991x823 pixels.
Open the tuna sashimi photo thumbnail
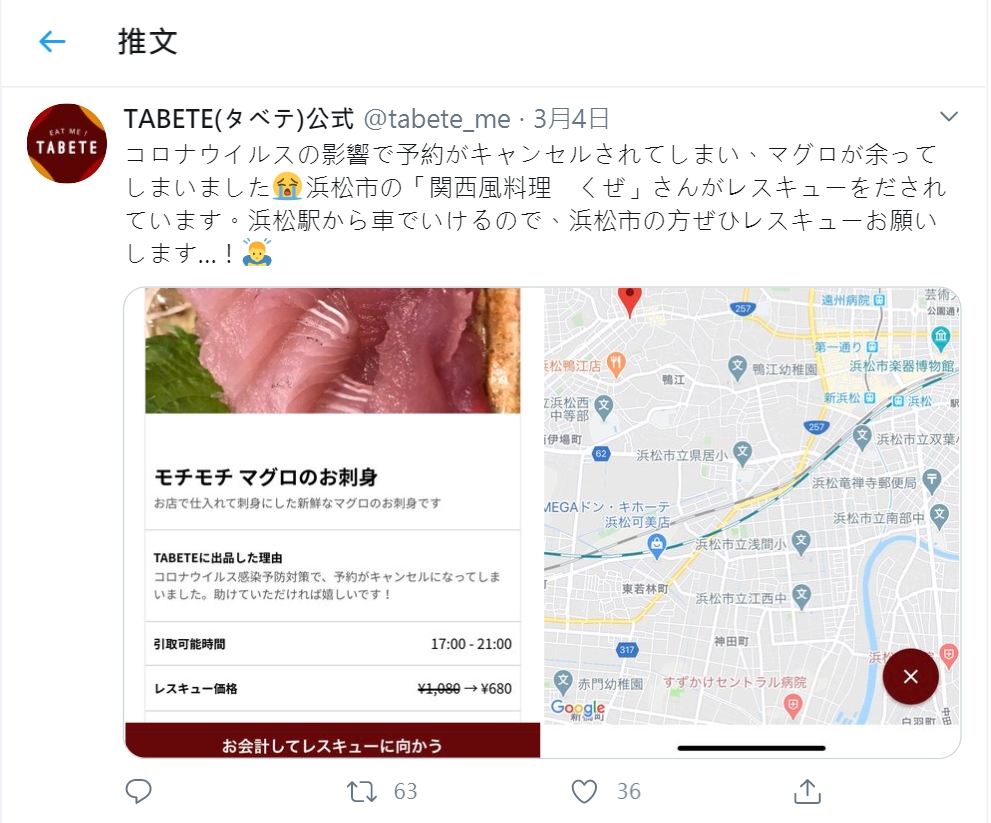tap(332, 351)
